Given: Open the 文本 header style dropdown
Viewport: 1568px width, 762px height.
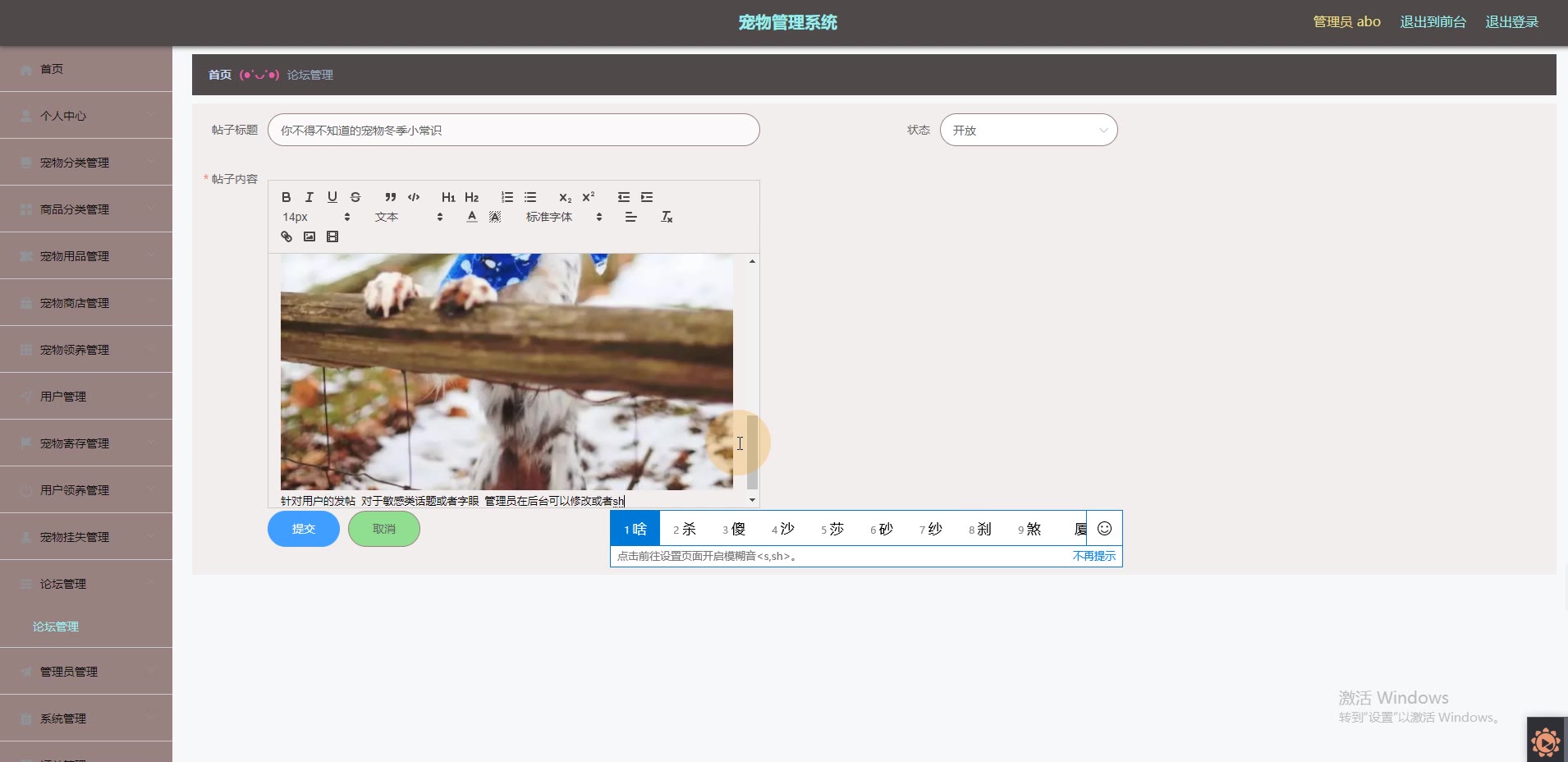Looking at the screenshot, I should coord(408,217).
